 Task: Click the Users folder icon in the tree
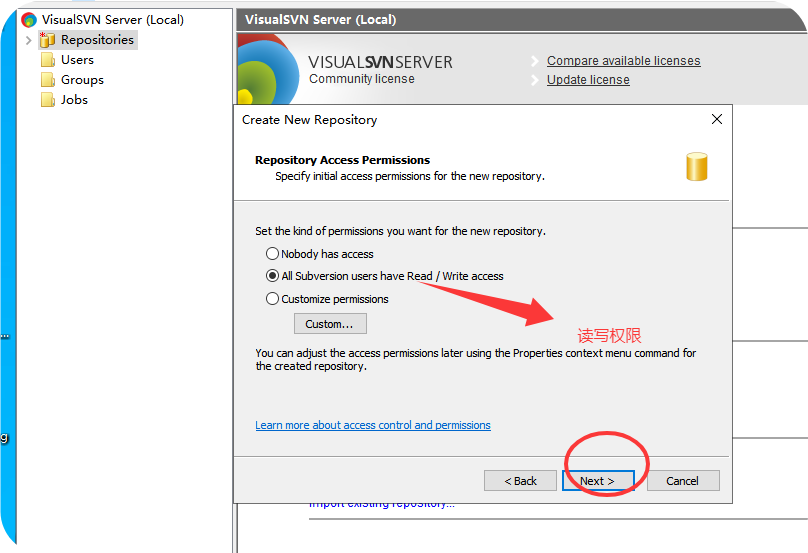pos(48,60)
